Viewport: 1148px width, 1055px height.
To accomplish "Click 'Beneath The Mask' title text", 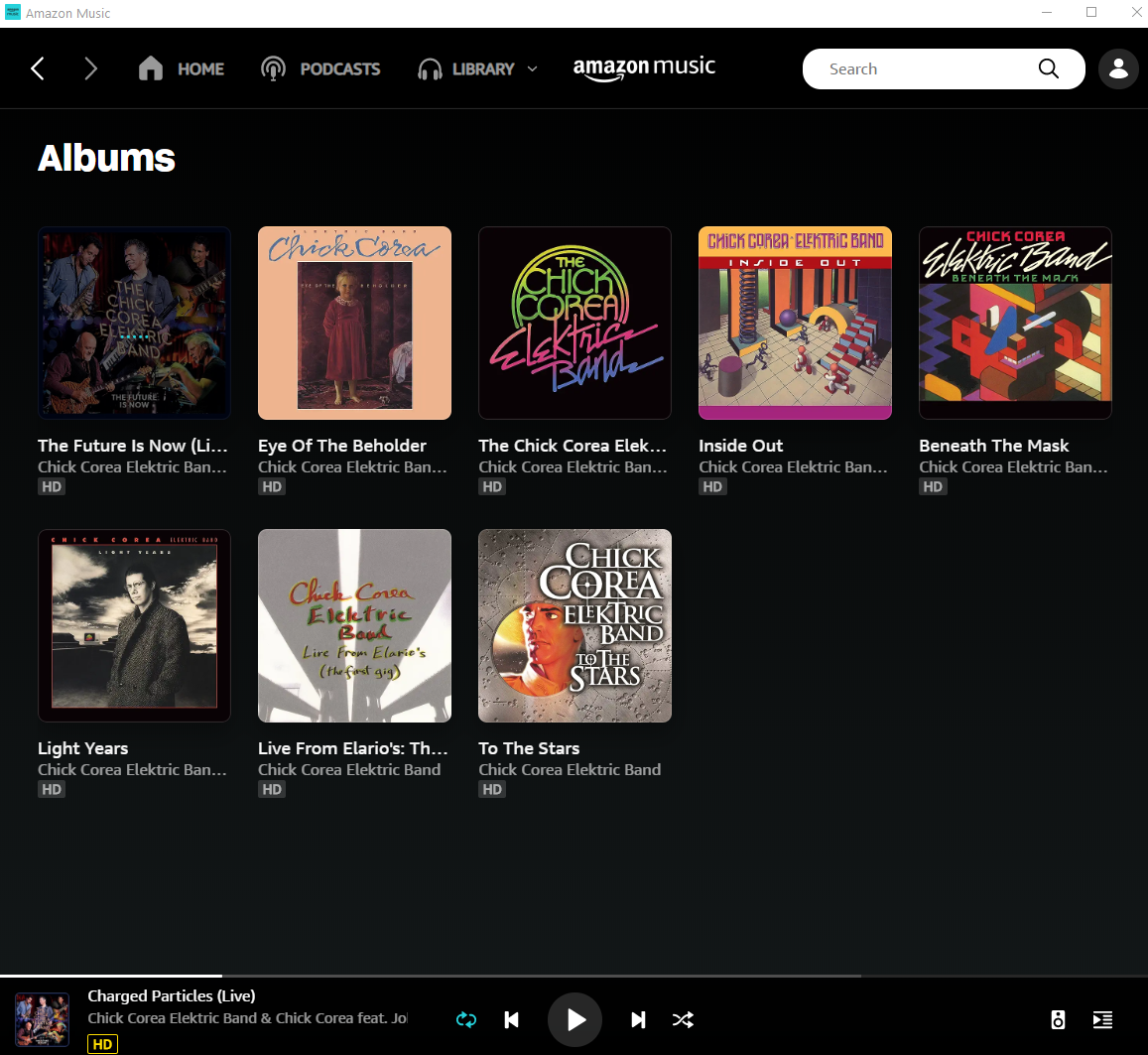I will click(993, 446).
